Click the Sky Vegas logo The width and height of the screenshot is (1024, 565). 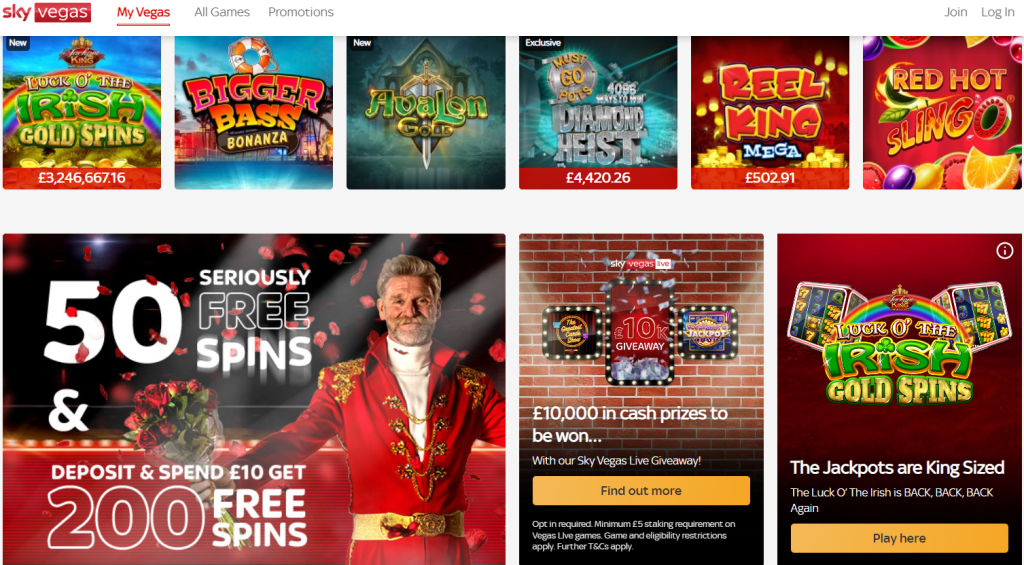point(46,12)
